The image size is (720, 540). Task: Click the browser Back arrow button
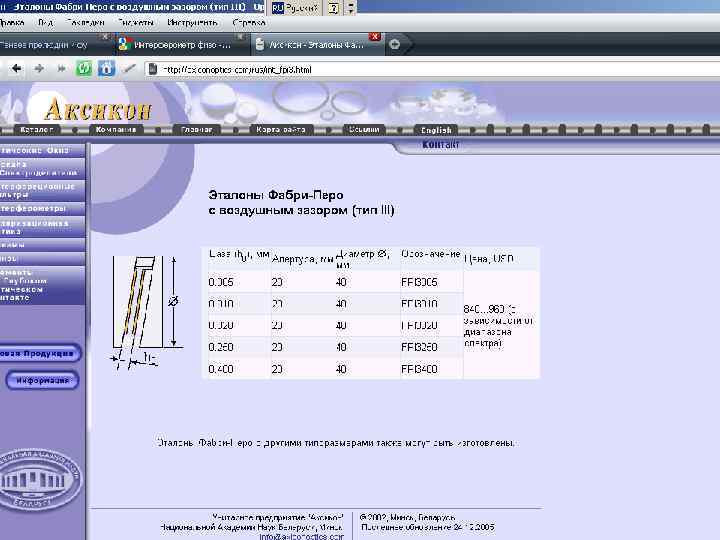17,69
